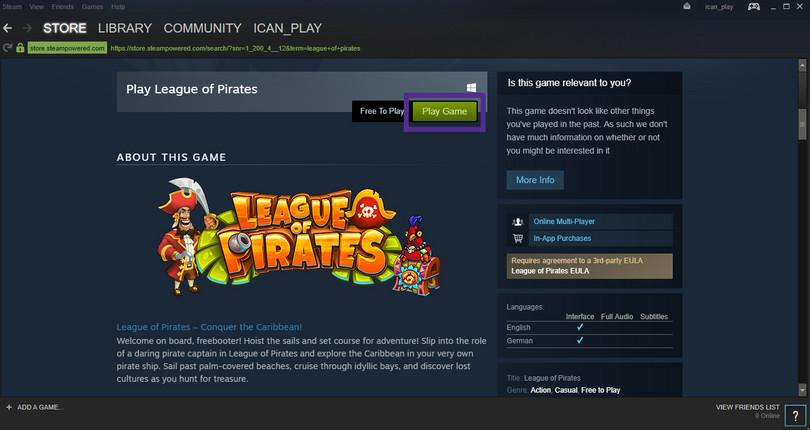Open the Steam menu
Screen dimensions: 810x430
pos(12,7)
